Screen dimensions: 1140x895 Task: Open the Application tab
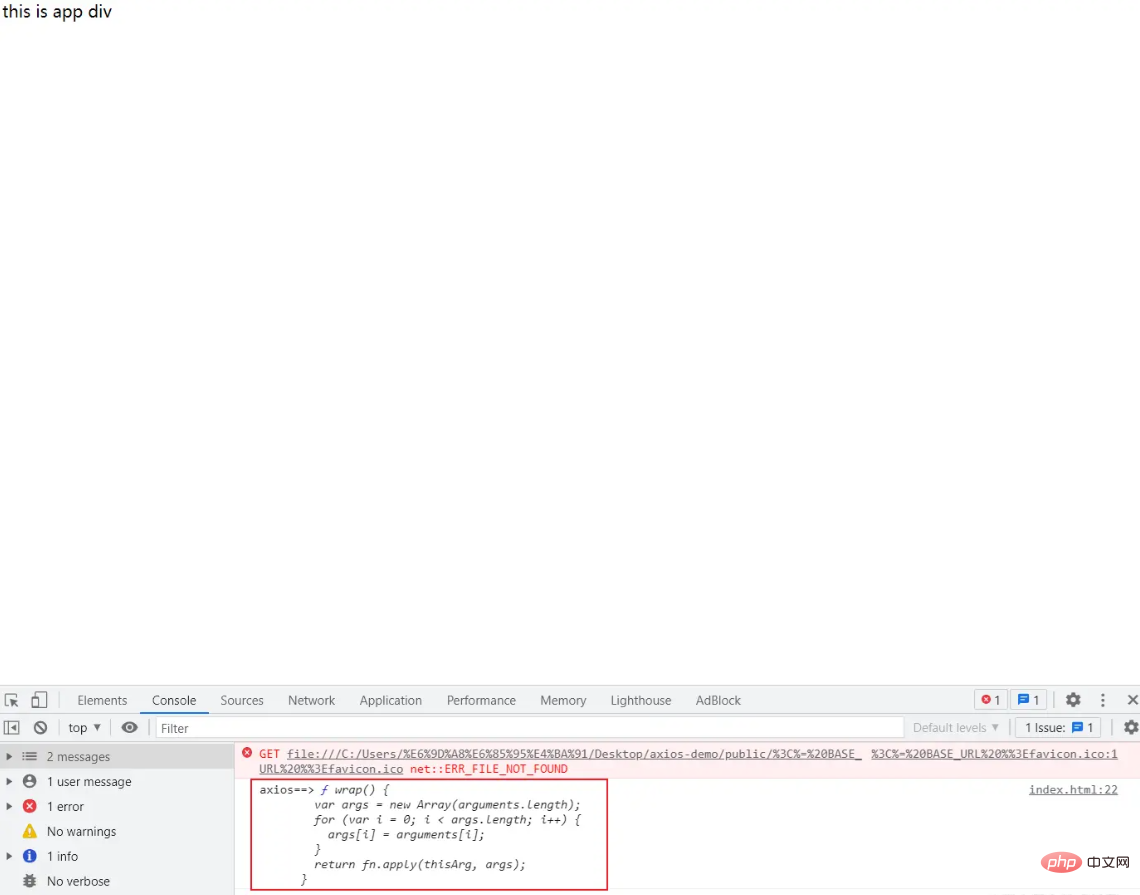tap(390, 700)
